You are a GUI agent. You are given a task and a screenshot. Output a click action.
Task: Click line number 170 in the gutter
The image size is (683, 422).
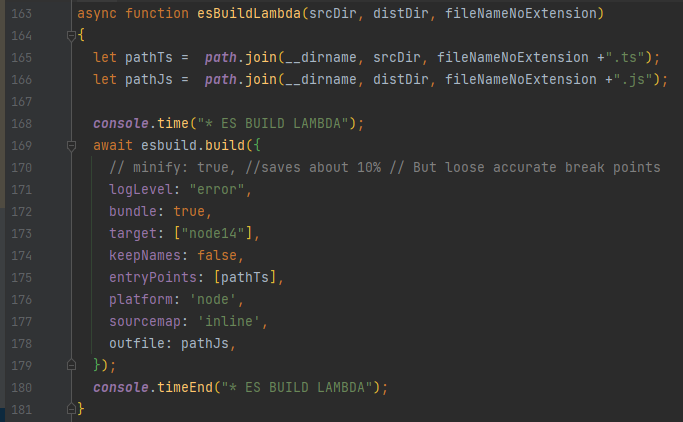[x=21, y=168]
